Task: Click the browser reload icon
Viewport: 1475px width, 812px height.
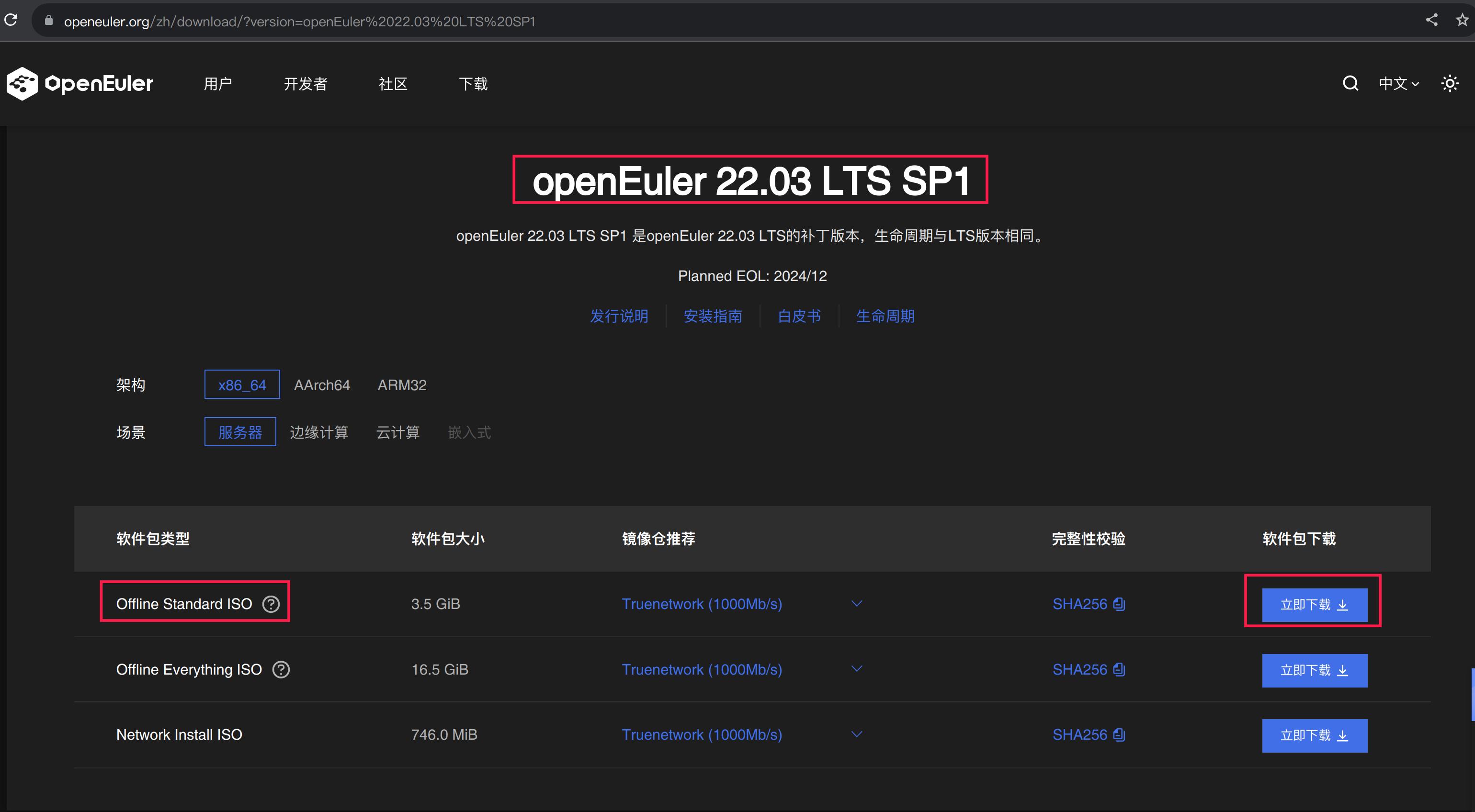Action: pyautogui.click(x=11, y=20)
